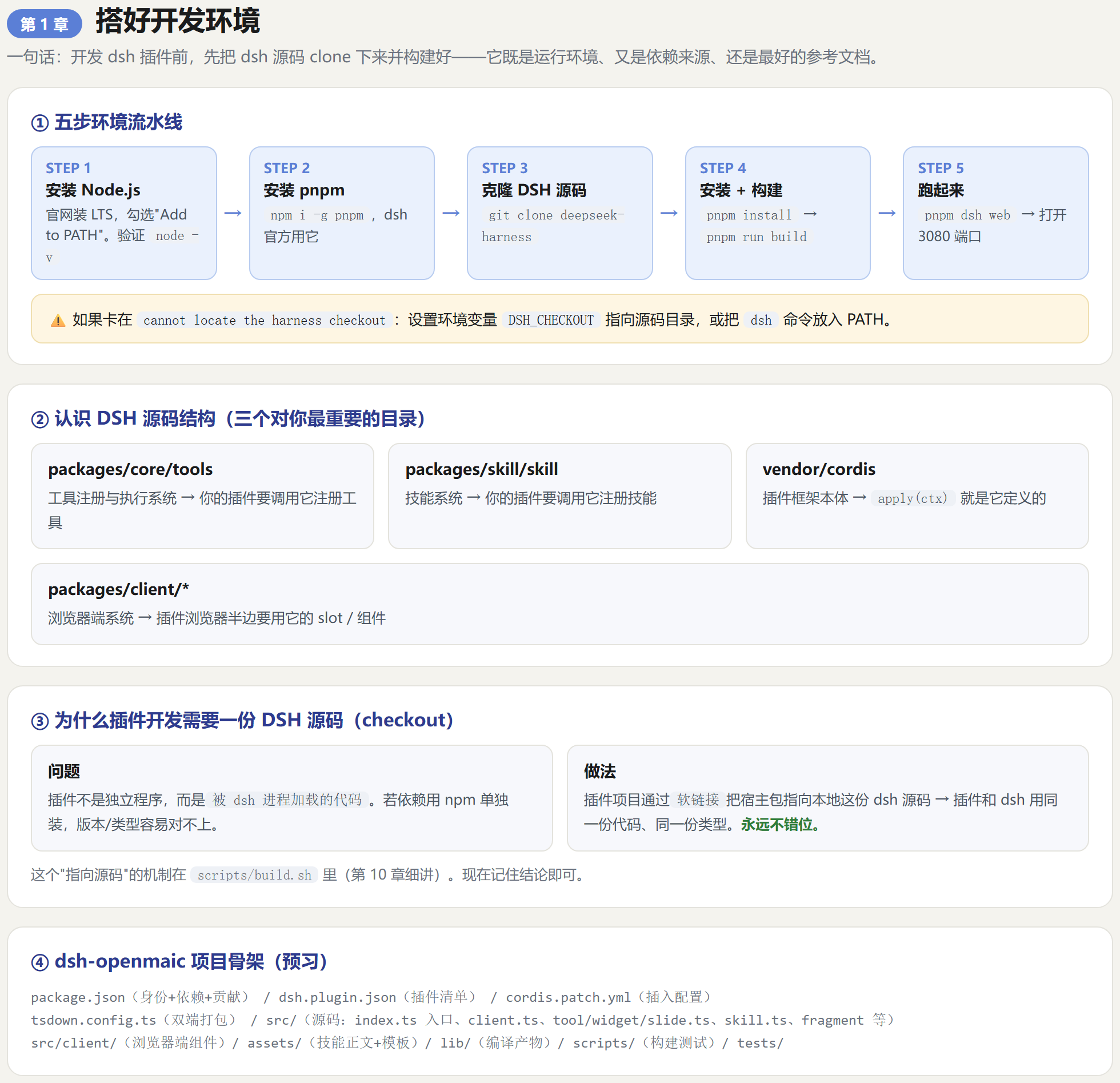Click the DSH_CHECKOUT variable name
The image size is (1120, 1083).
(551, 320)
